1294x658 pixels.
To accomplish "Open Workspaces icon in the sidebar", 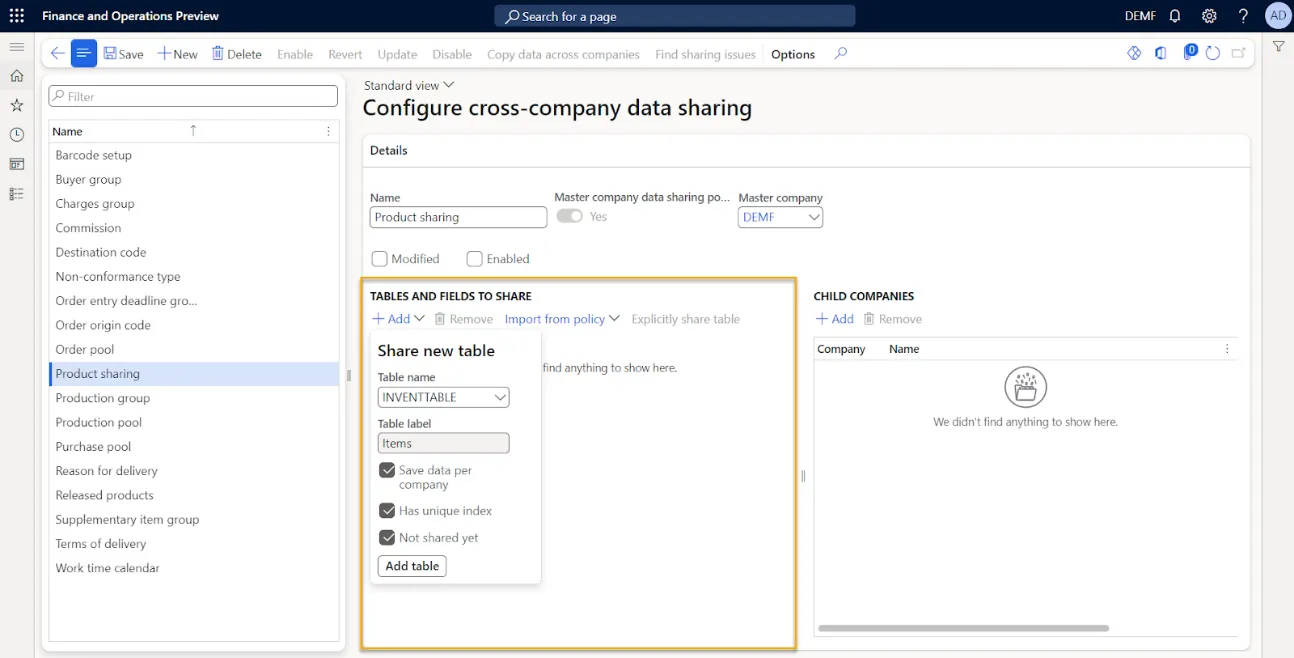I will (16, 164).
